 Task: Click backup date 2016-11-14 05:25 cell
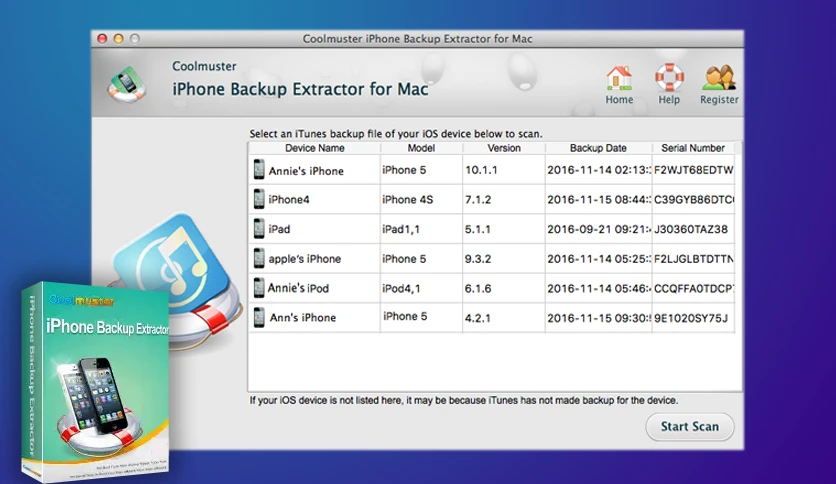tap(598, 259)
